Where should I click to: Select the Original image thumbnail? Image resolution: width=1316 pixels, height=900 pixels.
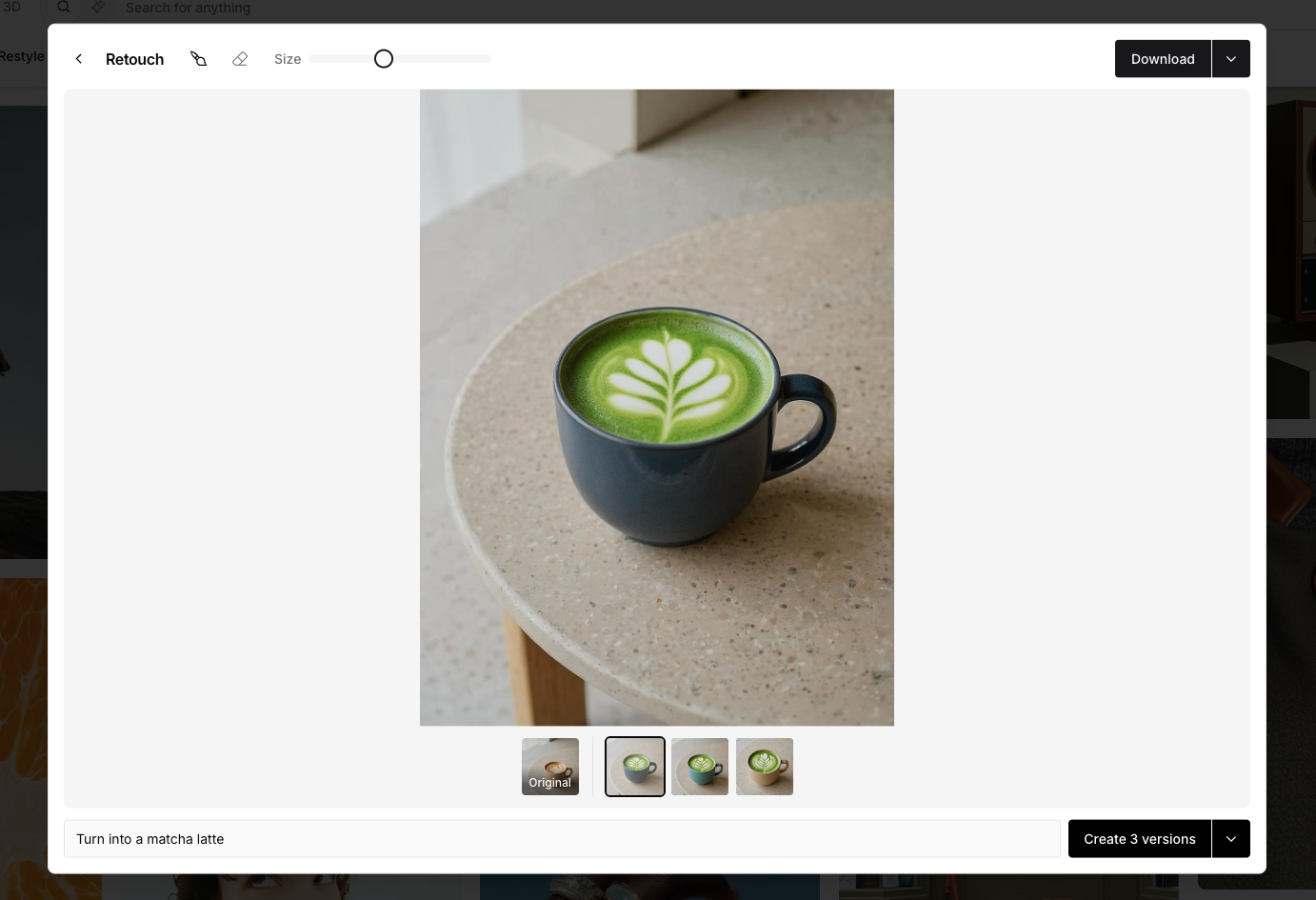click(x=550, y=767)
